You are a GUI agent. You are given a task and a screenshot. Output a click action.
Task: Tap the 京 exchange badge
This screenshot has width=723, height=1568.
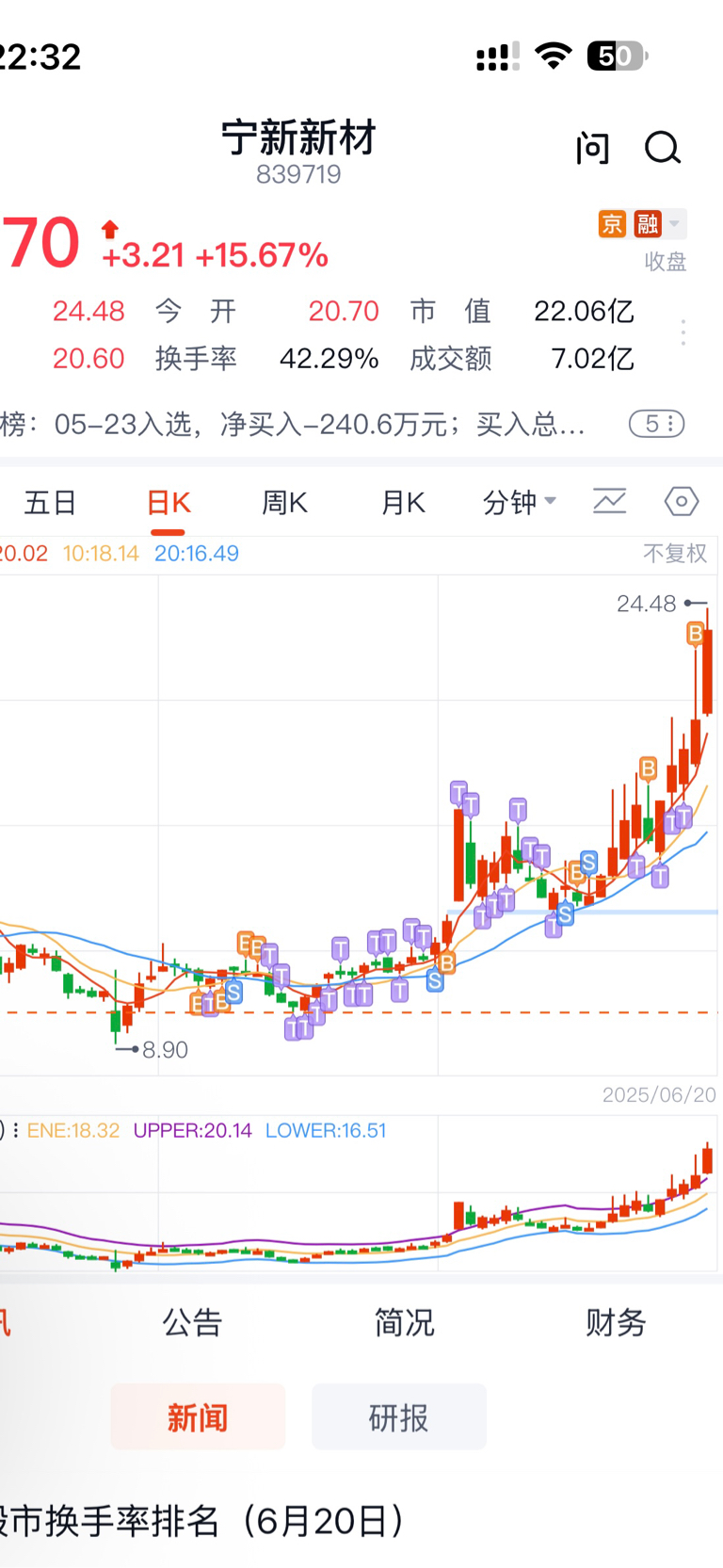click(x=612, y=223)
